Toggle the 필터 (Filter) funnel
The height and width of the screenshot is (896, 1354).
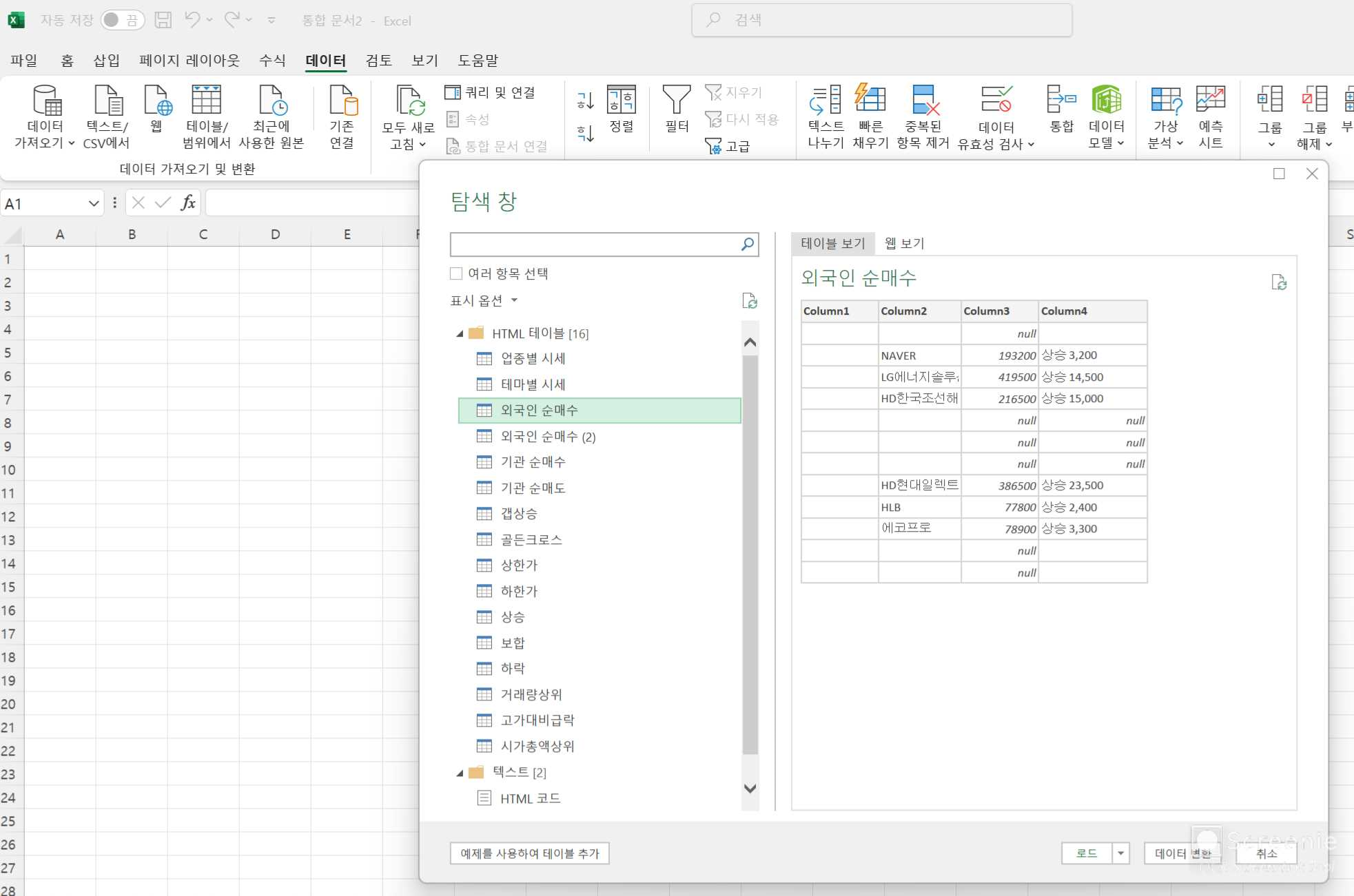tap(677, 109)
